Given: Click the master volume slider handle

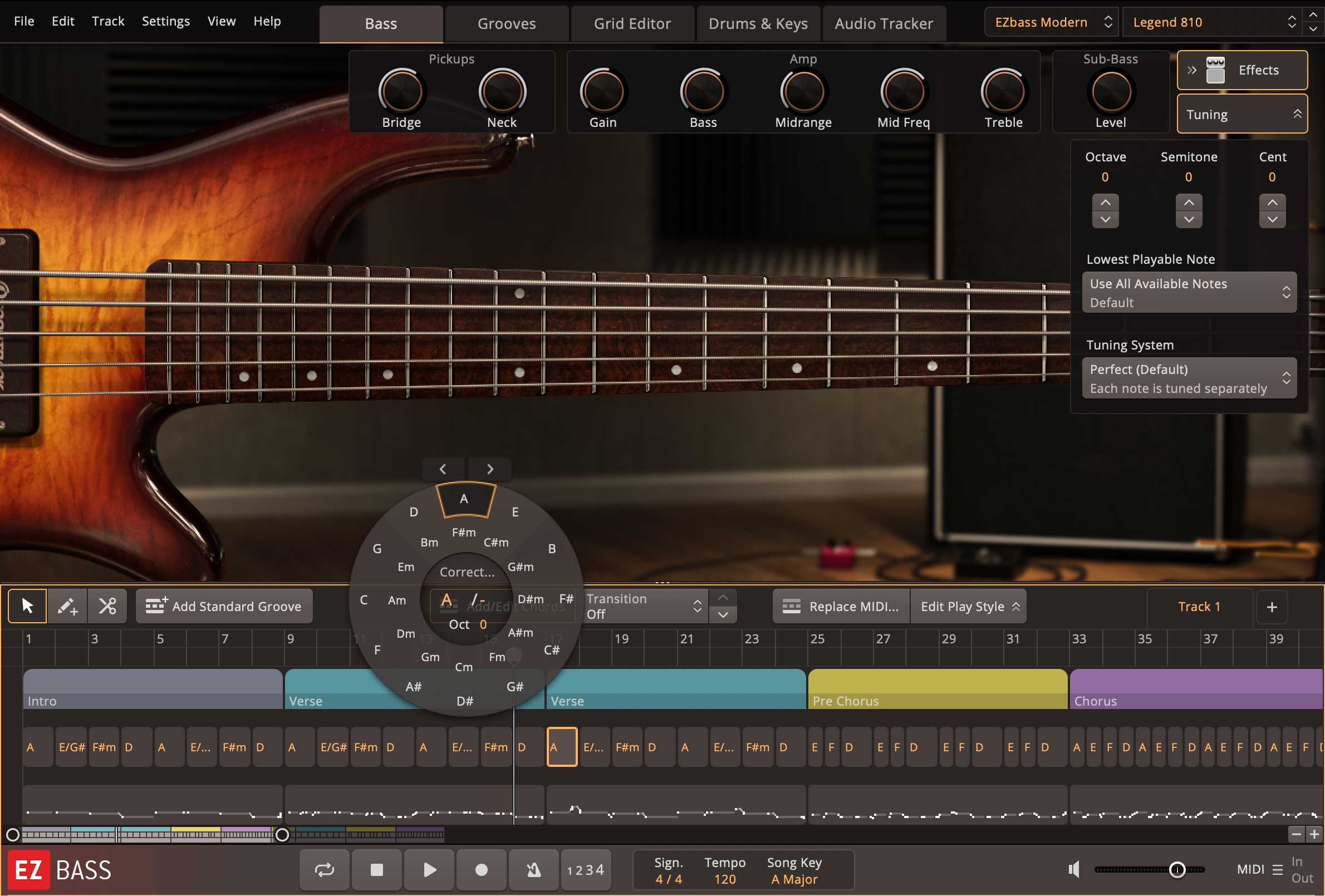Looking at the screenshot, I should coord(1177,869).
